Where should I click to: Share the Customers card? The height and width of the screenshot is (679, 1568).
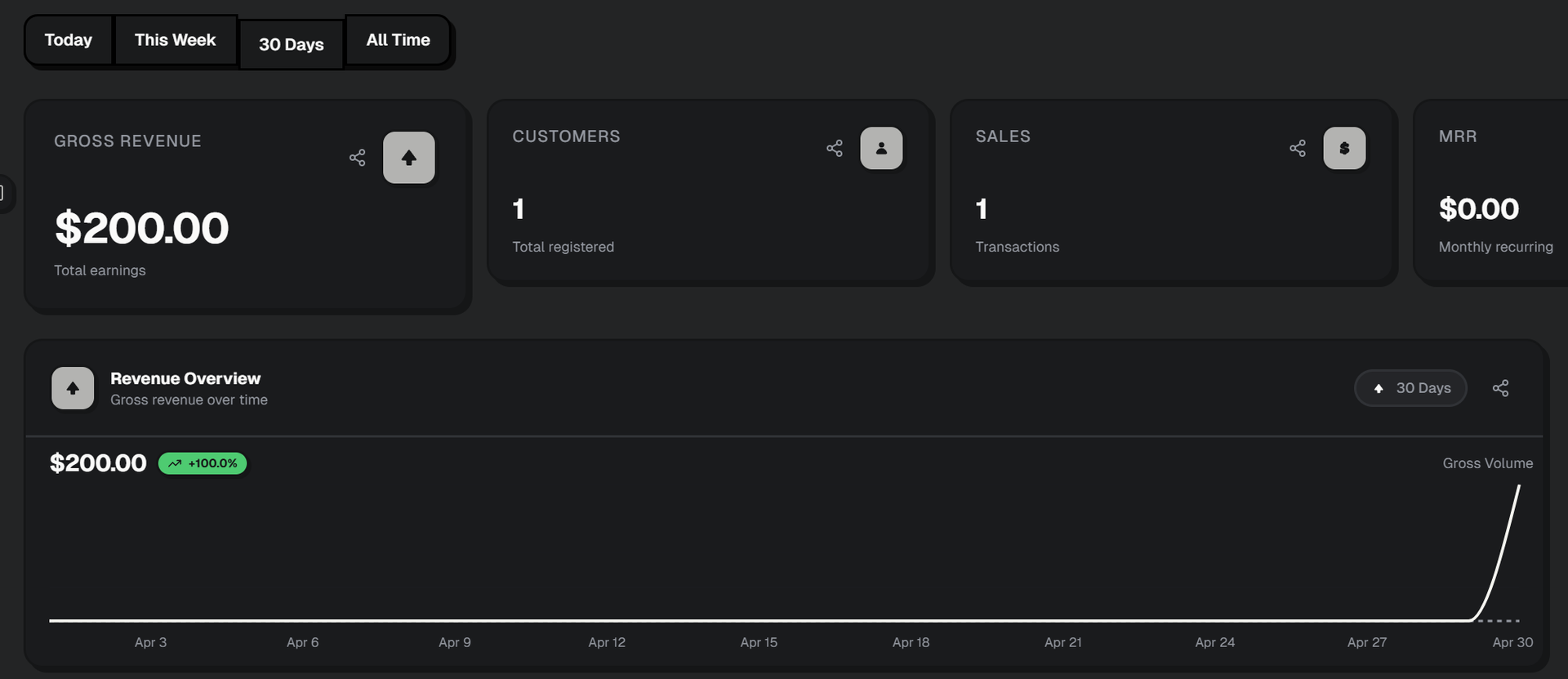834,148
